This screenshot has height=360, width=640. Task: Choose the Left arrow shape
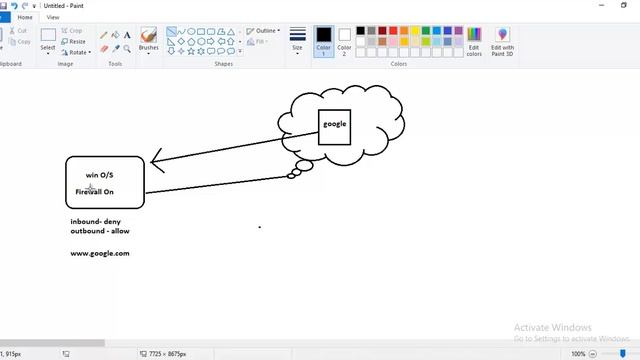click(221, 42)
